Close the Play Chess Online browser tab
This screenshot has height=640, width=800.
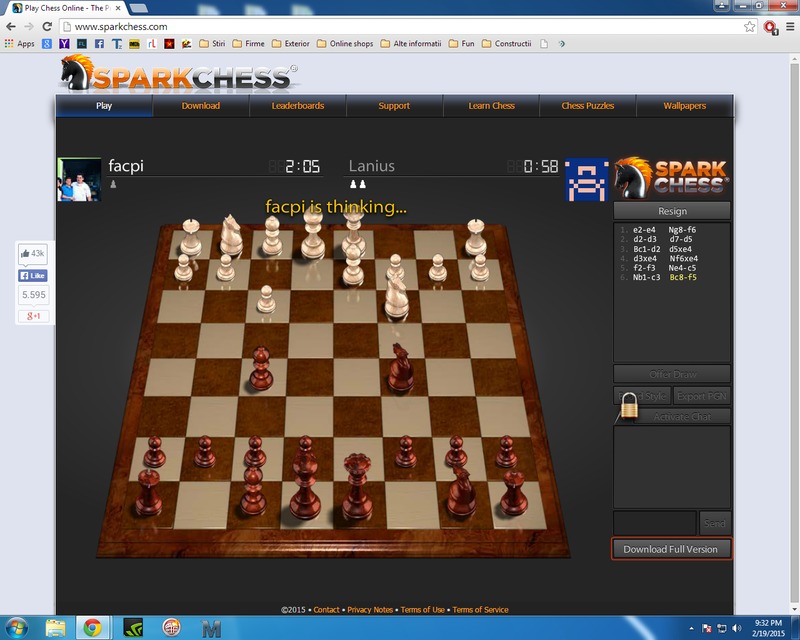click(118, 8)
